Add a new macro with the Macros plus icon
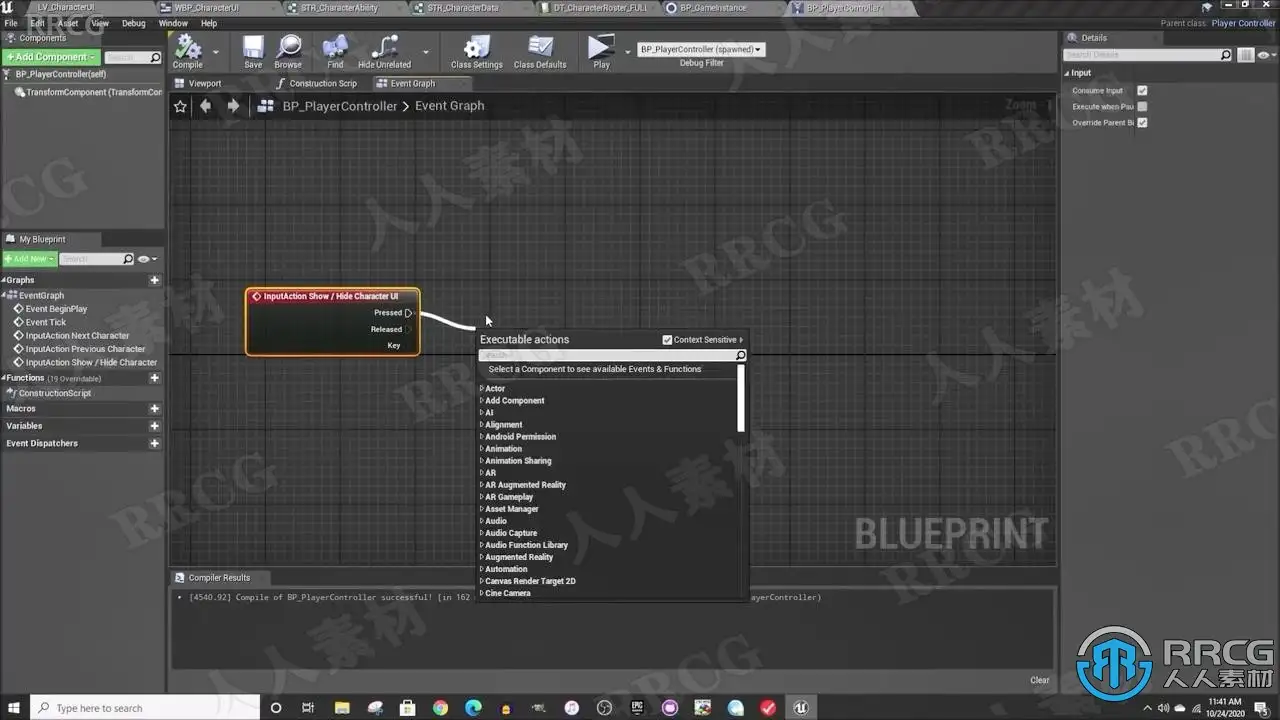This screenshot has width=1280, height=720. [154, 409]
